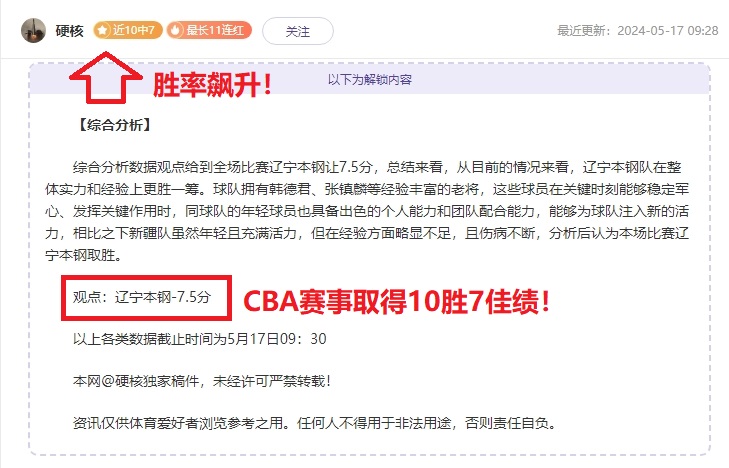
Task: Select the 最长11连红 streak badge
Action: pos(209,31)
